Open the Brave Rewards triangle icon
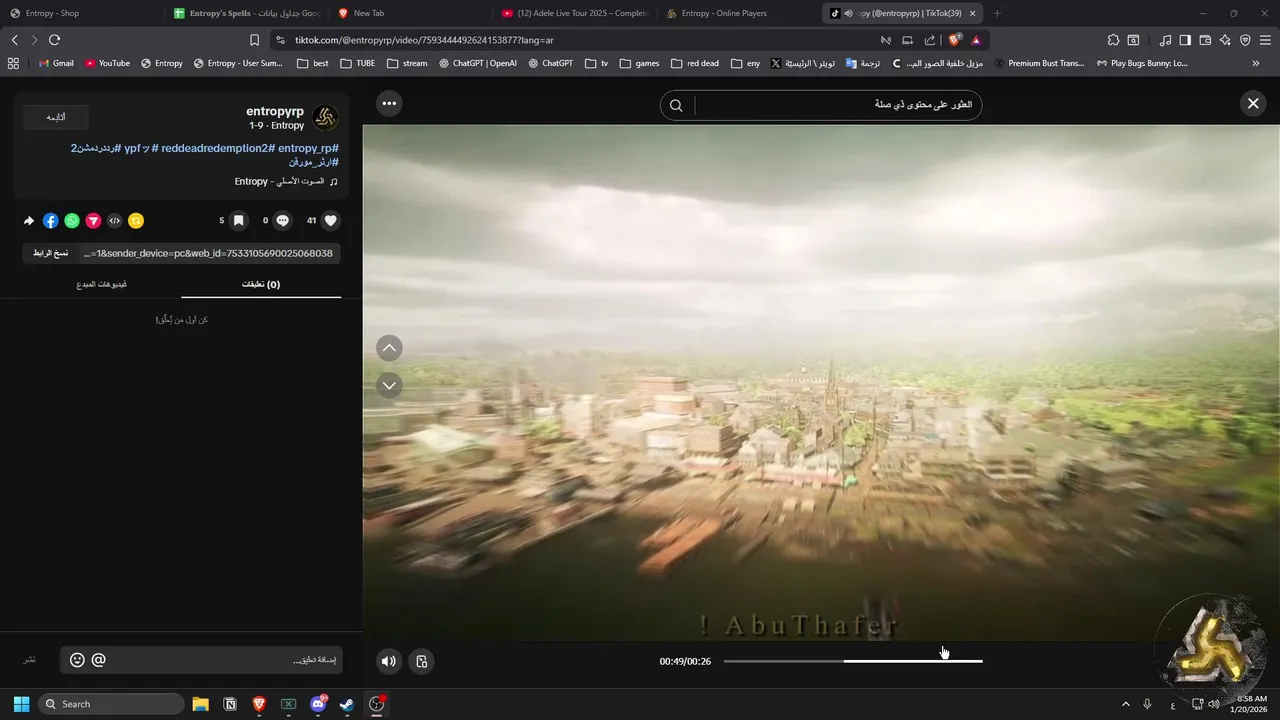Screen dimensions: 1280x720 [976, 40]
